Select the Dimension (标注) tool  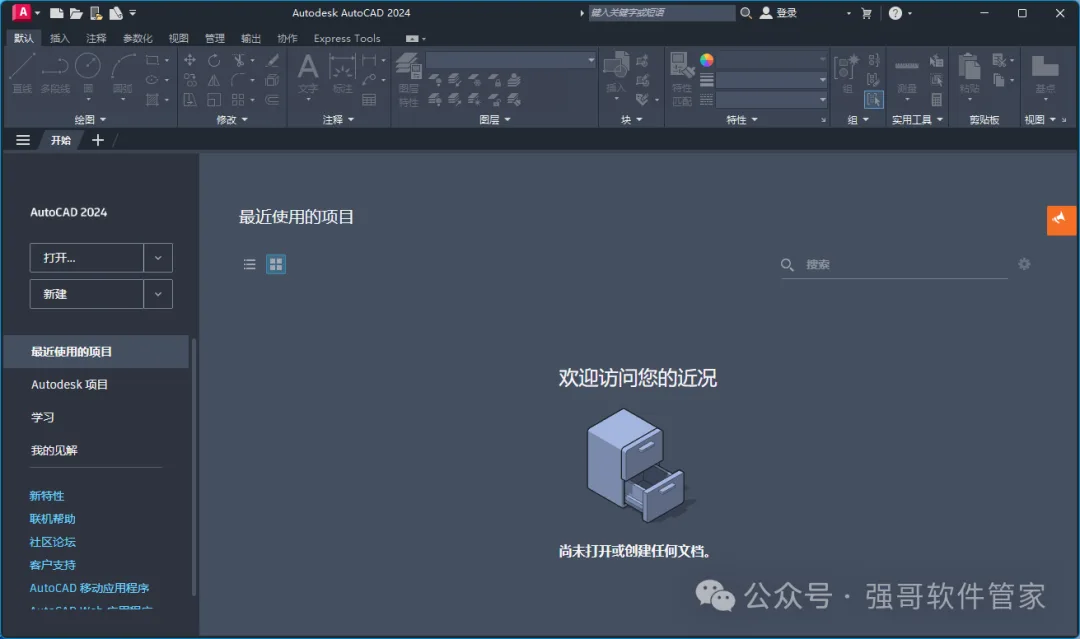pyautogui.click(x=342, y=73)
